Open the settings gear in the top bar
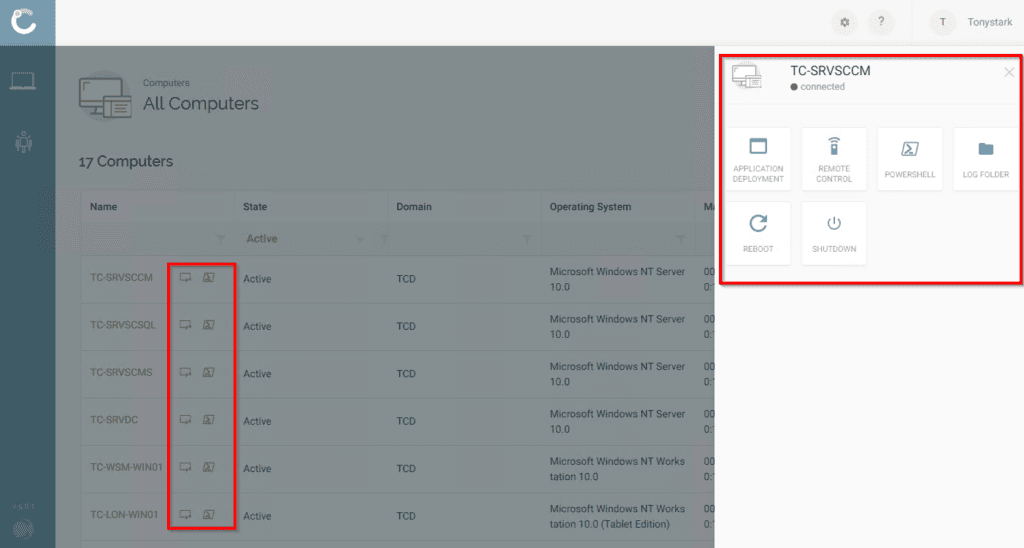Screen dimensions: 1024x548 844,22
